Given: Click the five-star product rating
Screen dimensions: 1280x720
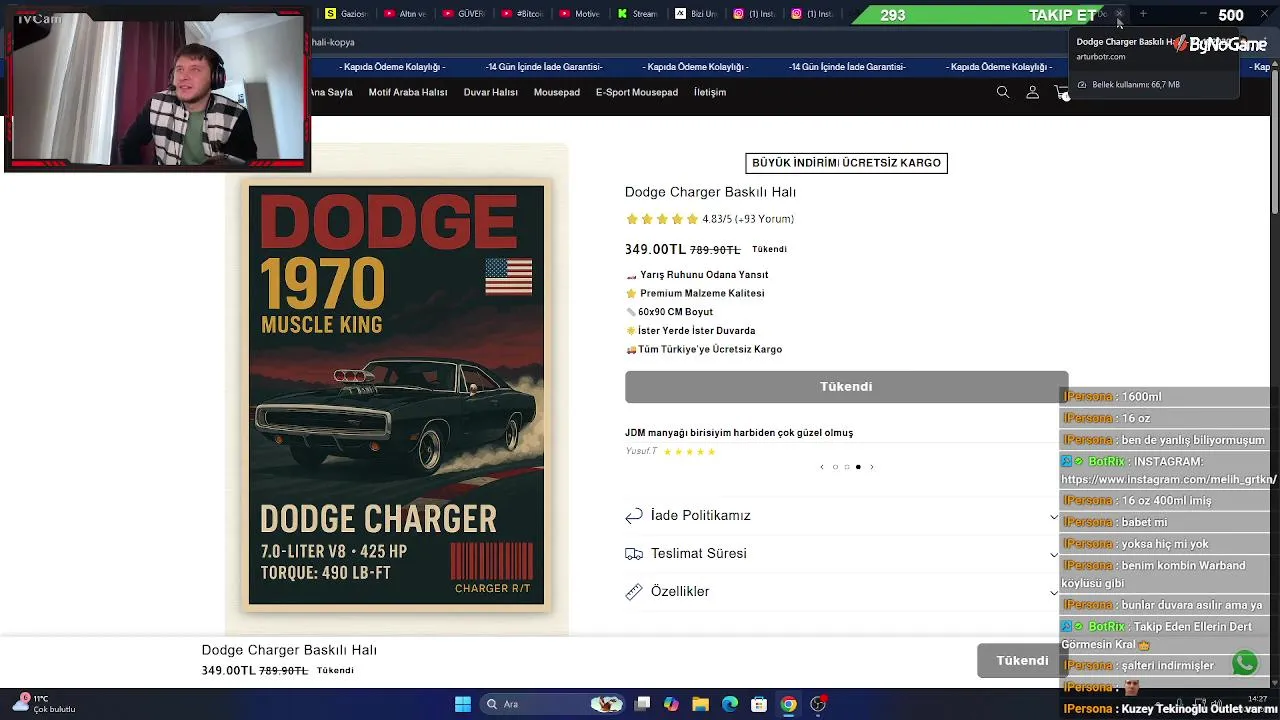Looking at the screenshot, I should (x=662, y=219).
